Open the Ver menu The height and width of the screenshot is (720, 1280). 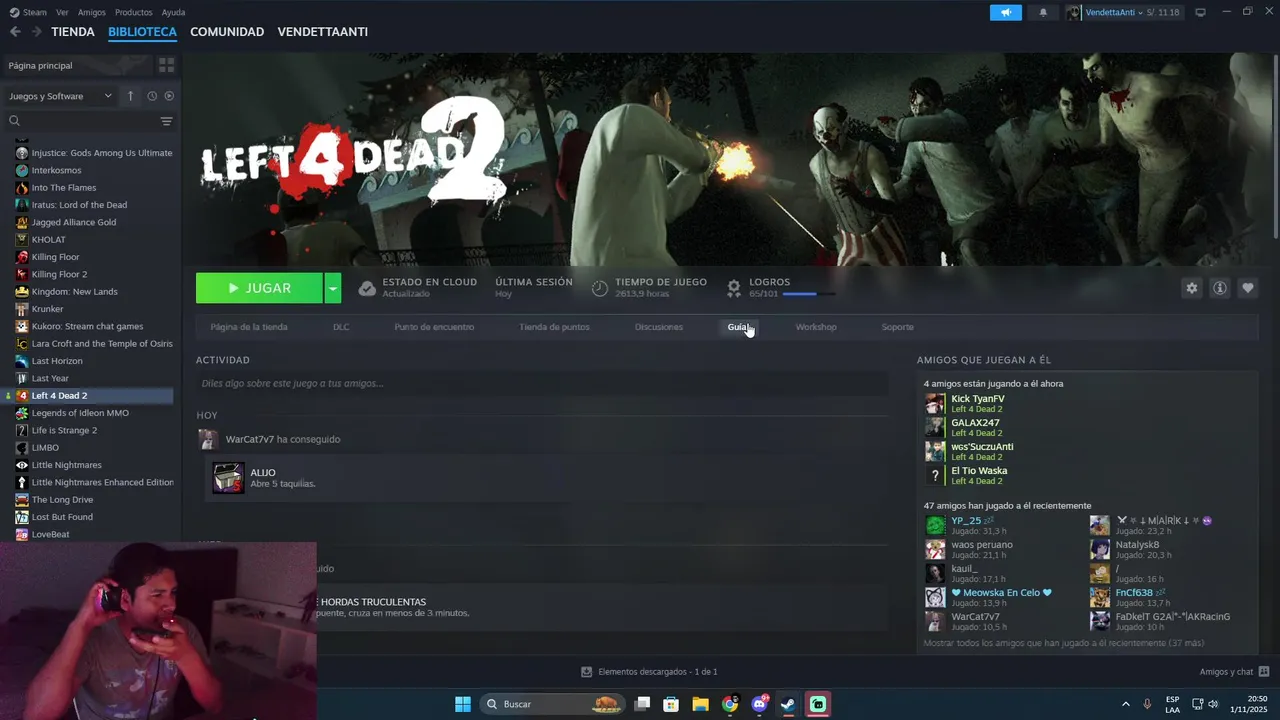pyautogui.click(x=62, y=12)
